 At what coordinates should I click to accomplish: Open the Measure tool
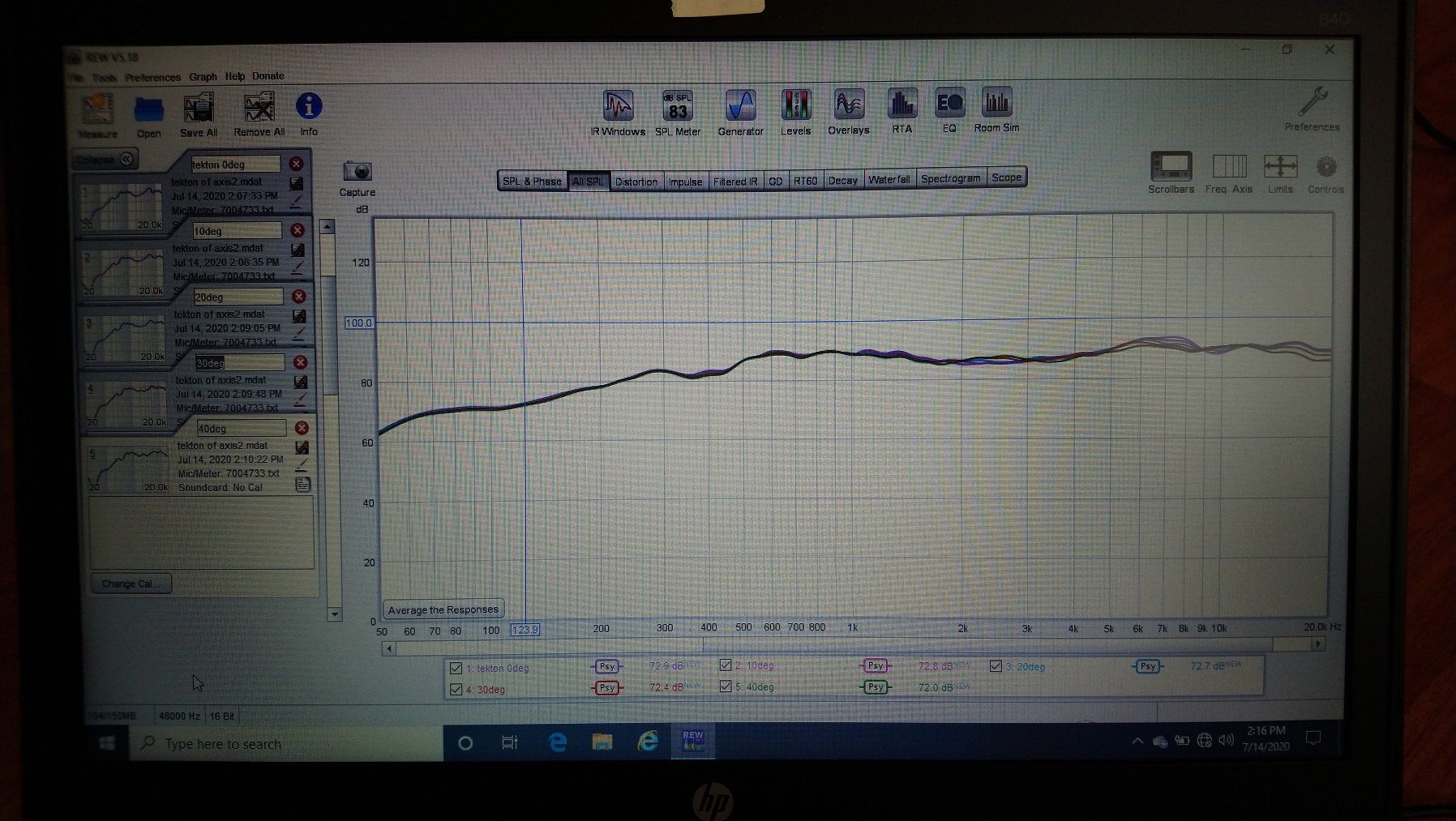97,116
